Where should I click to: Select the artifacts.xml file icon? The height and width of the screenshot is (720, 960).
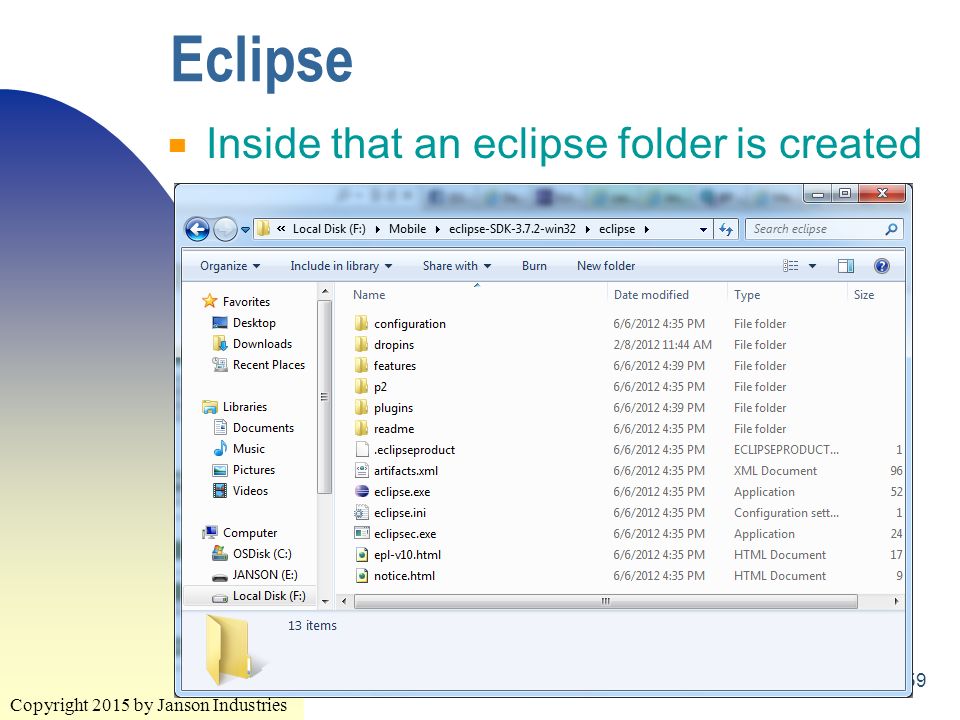[362, 470]
